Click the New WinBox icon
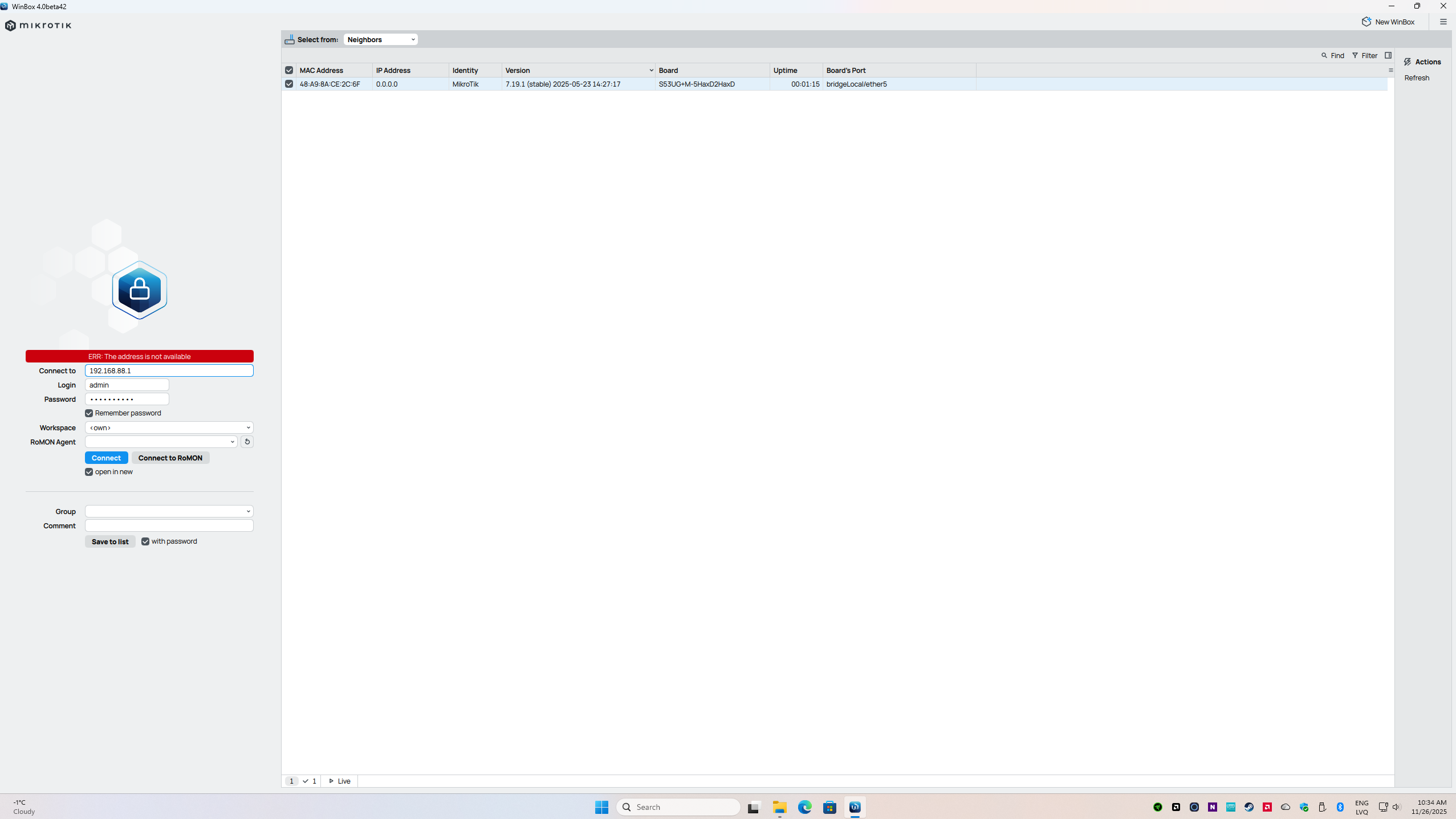The image size is (1456, 819). point(1366,22)
